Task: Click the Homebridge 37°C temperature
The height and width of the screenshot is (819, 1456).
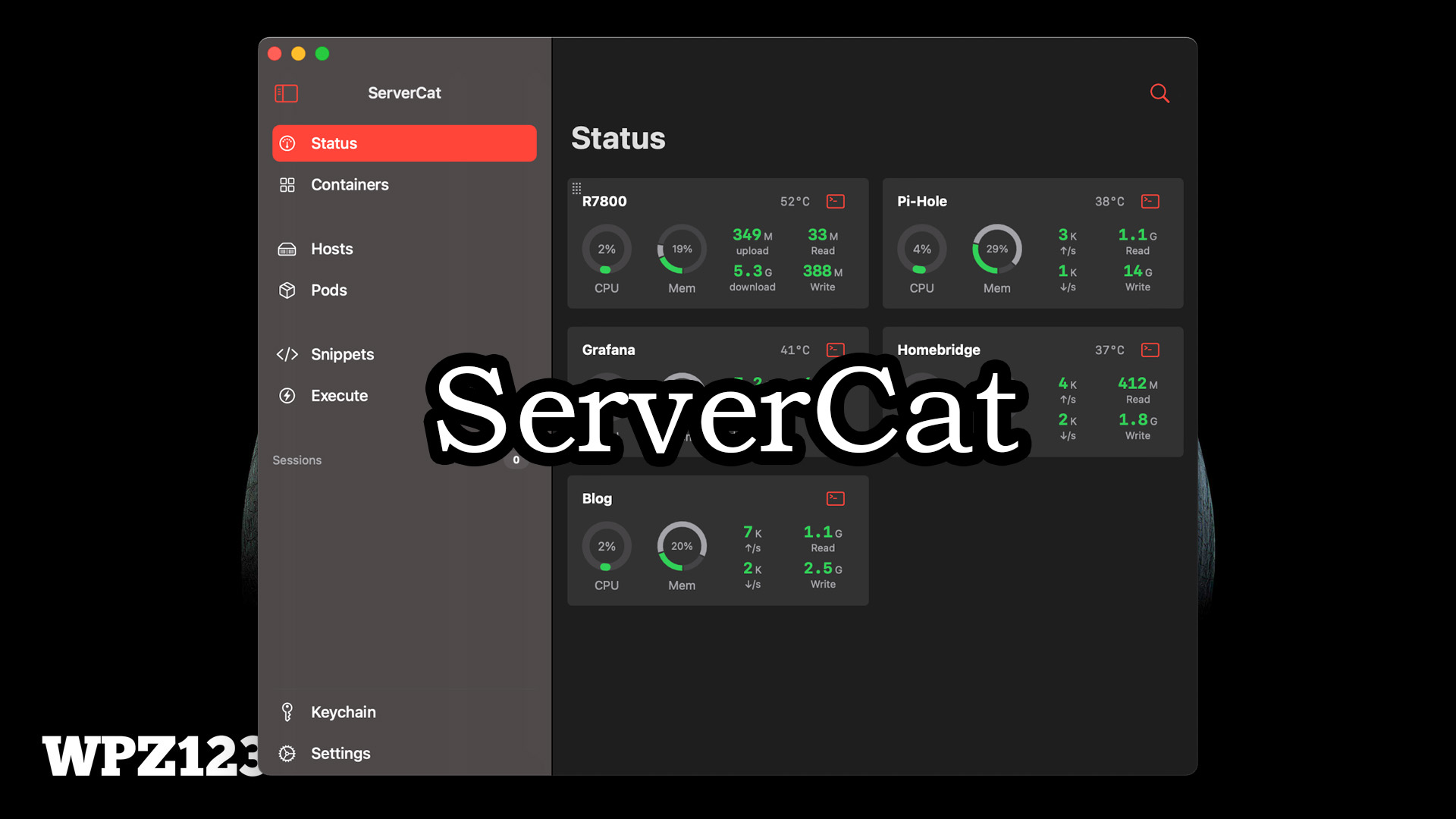Action: coord(1109,350)
